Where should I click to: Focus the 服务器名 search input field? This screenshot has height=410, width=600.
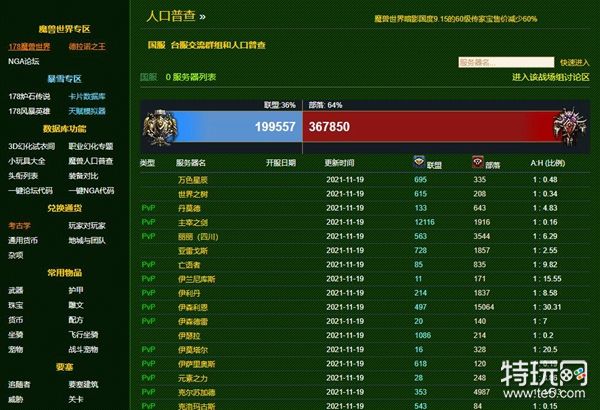pos(506,62)
